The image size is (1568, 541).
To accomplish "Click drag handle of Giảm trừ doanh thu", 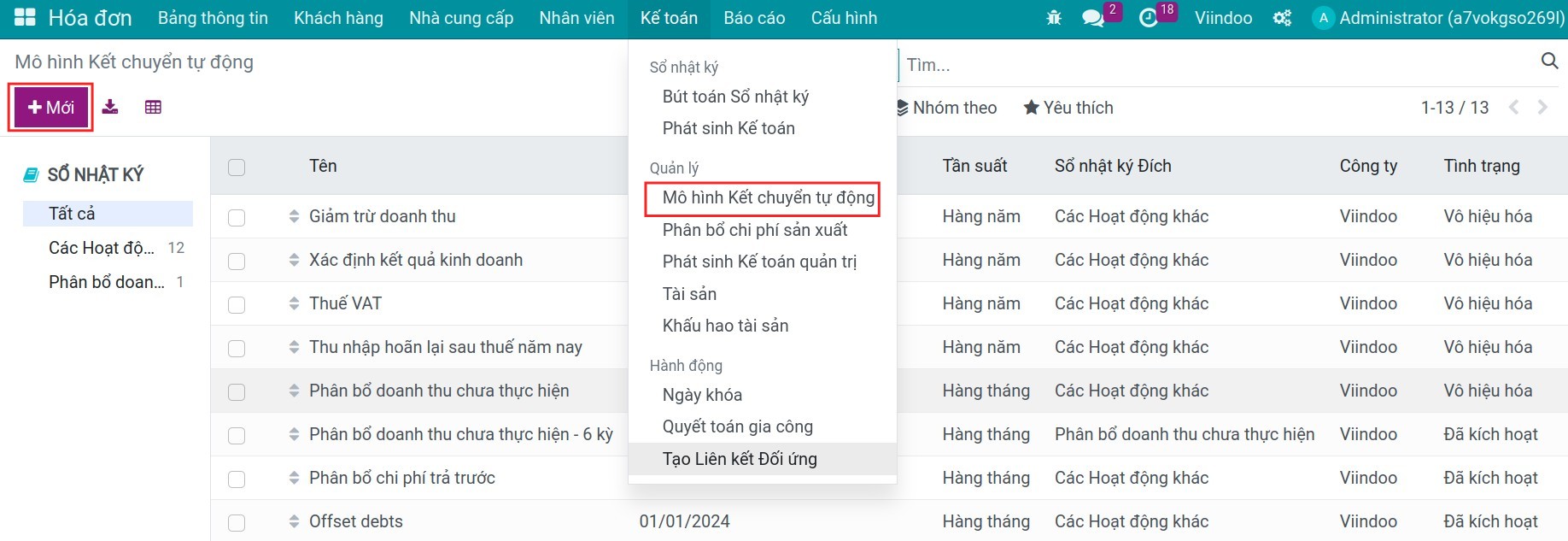I will pyautogui.click(x=294, y=216).
